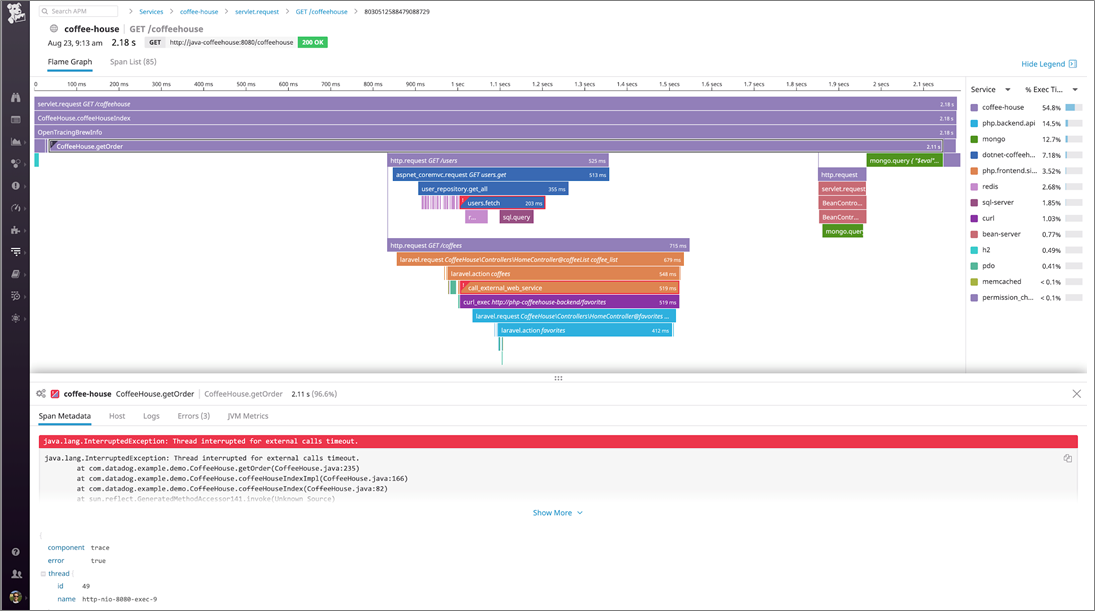Select the Span Metadata tab

(x=64, y=415)
